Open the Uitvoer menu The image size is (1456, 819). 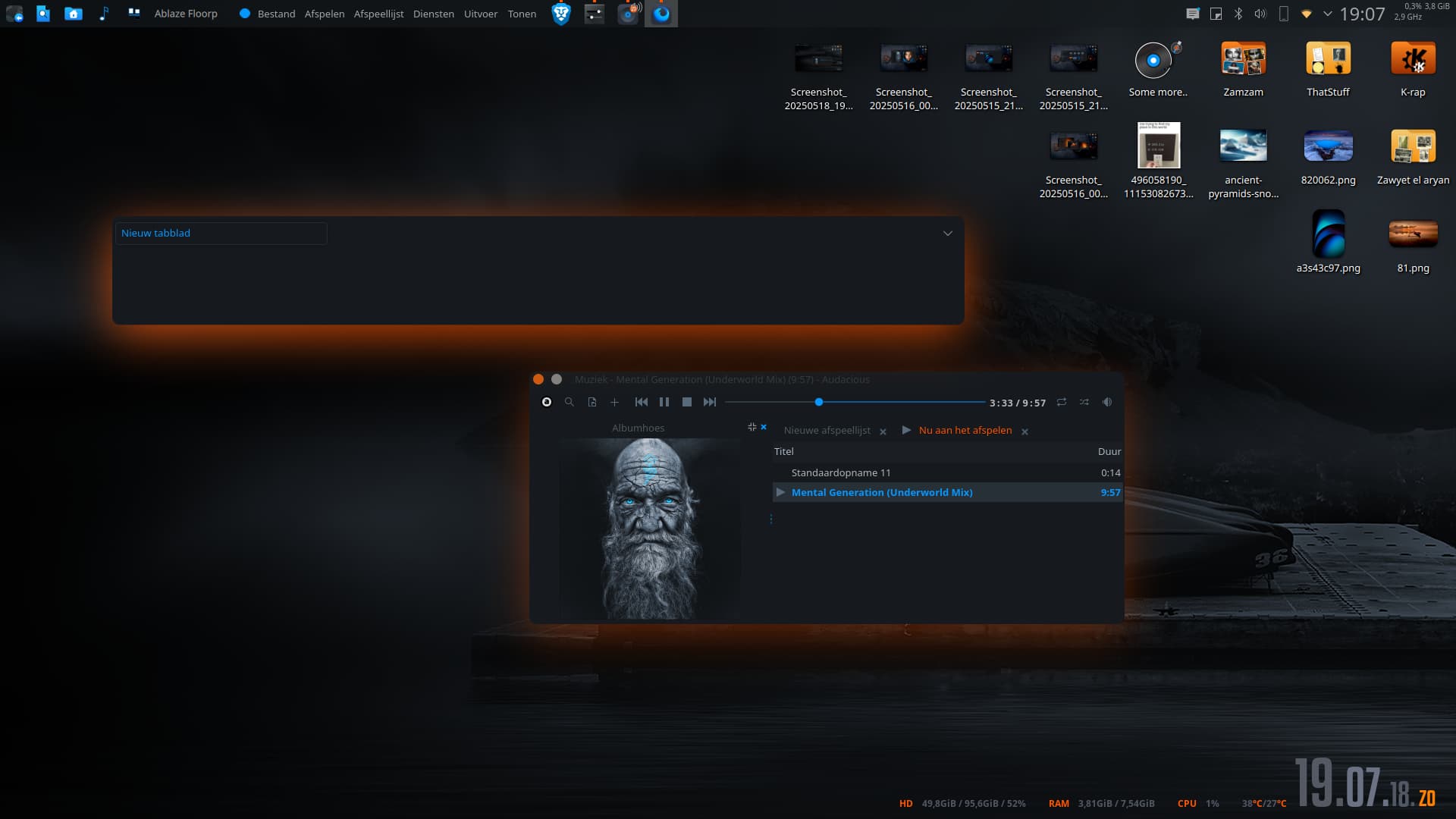(x=481, y=14)
